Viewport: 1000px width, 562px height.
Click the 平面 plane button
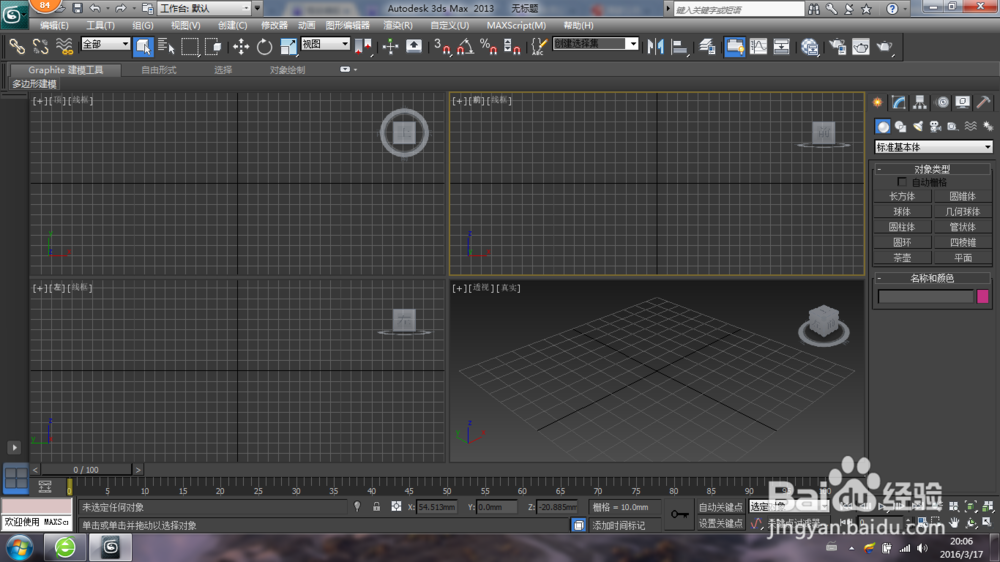tap(962, 258)
